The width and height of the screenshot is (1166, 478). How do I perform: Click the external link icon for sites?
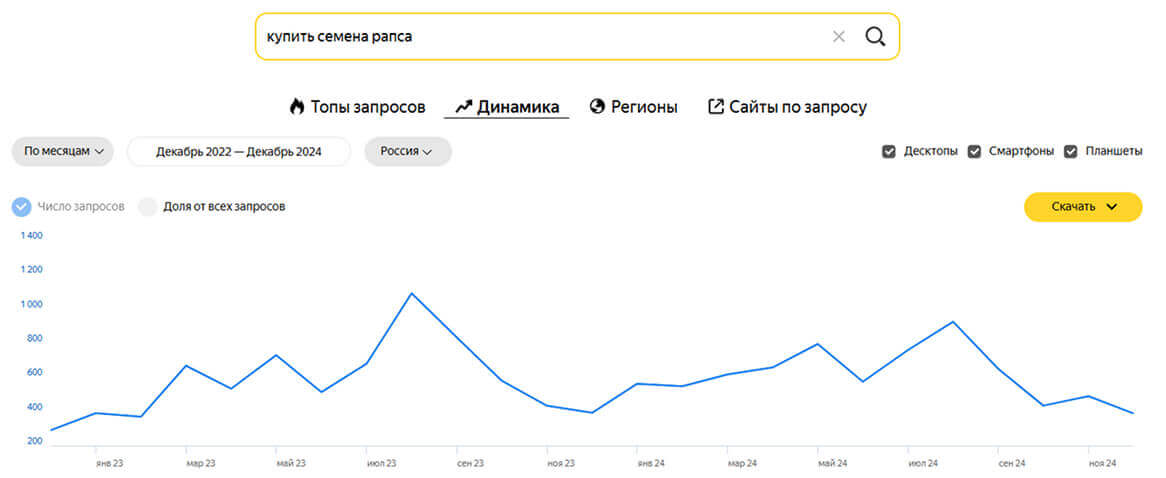pyautogui.click(x=715, y=106)
